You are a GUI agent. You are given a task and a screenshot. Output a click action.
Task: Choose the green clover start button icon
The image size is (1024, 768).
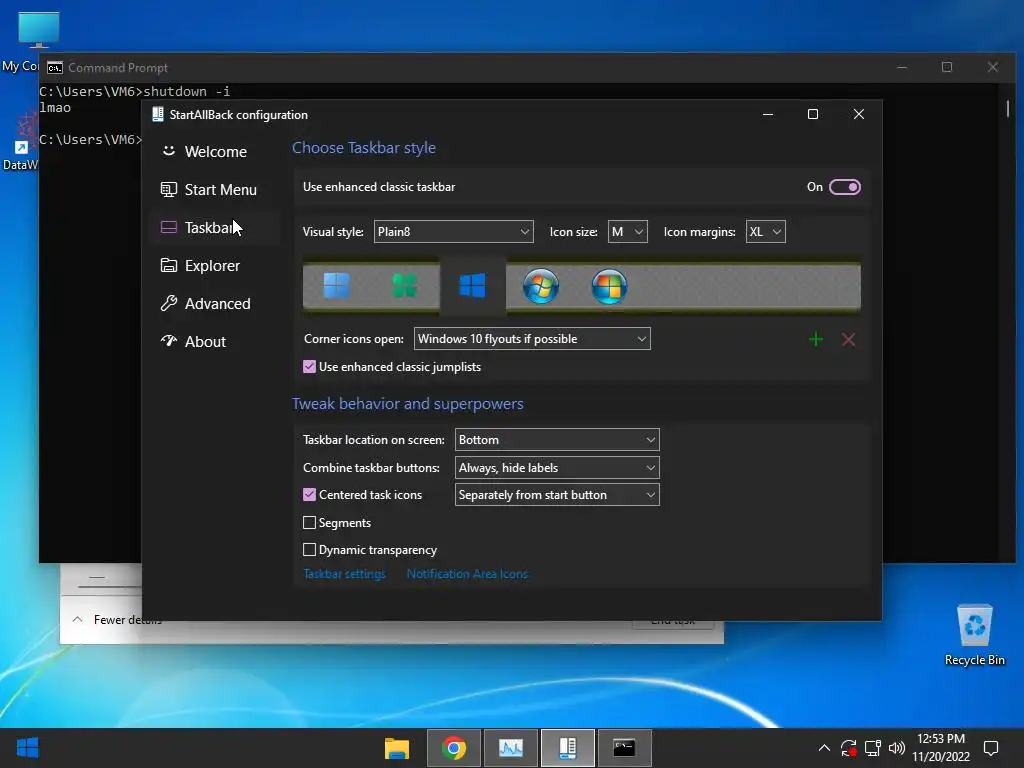pyautogui.click(x=404, y=285)
